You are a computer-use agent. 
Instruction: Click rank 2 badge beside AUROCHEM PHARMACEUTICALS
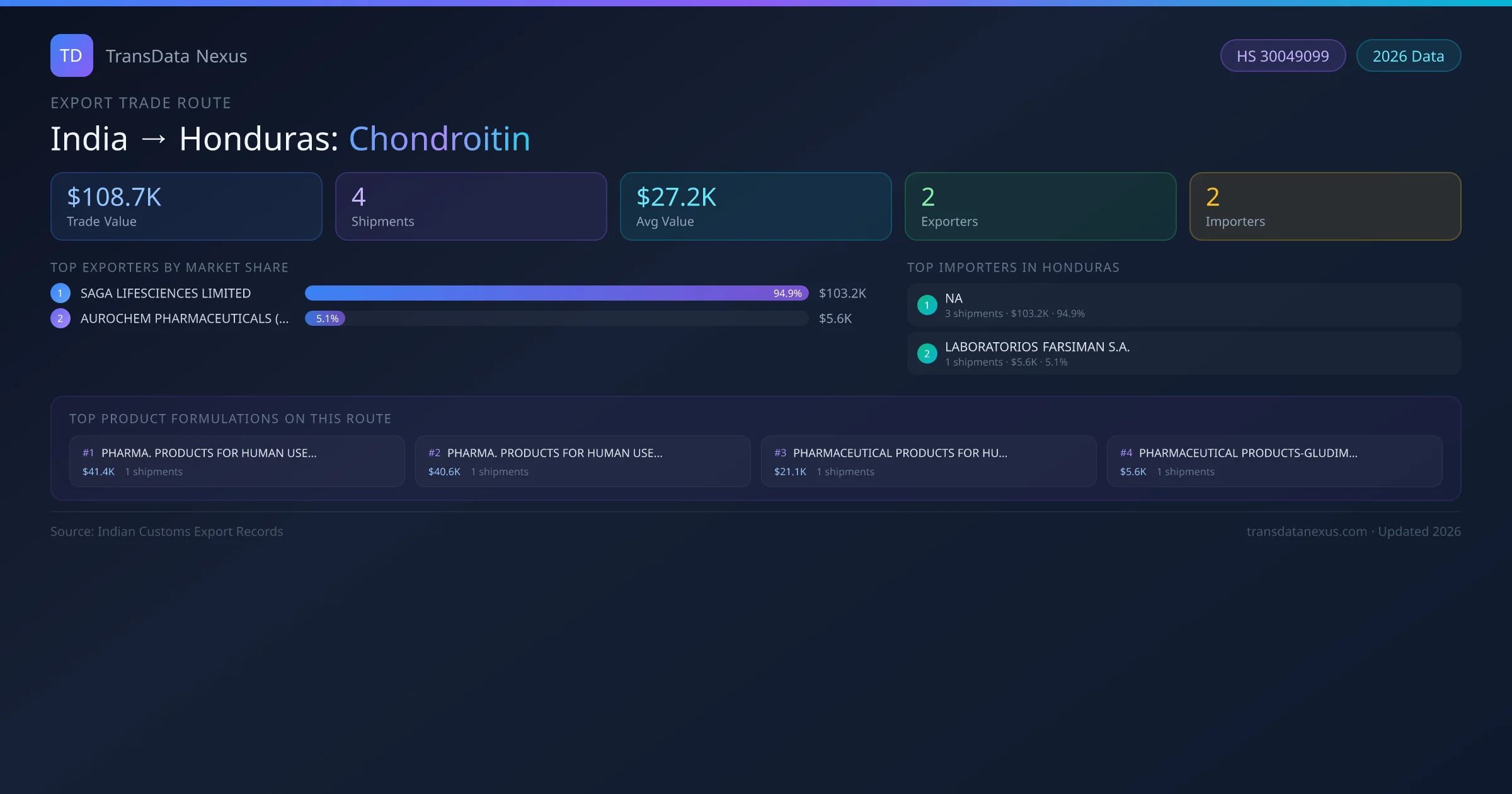[x=60, y=318]
